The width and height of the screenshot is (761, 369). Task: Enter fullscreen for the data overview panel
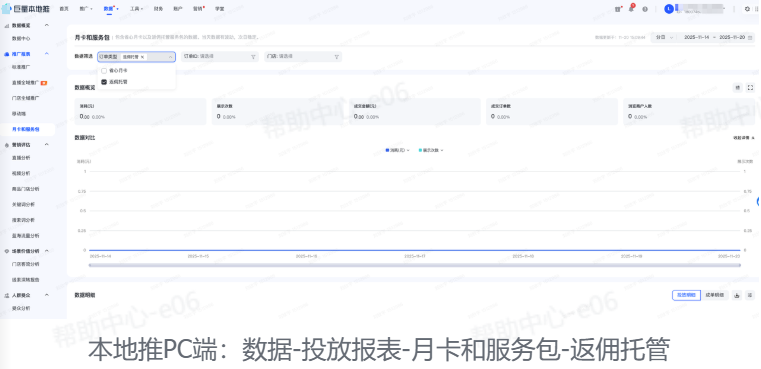(x=750, y=87)
